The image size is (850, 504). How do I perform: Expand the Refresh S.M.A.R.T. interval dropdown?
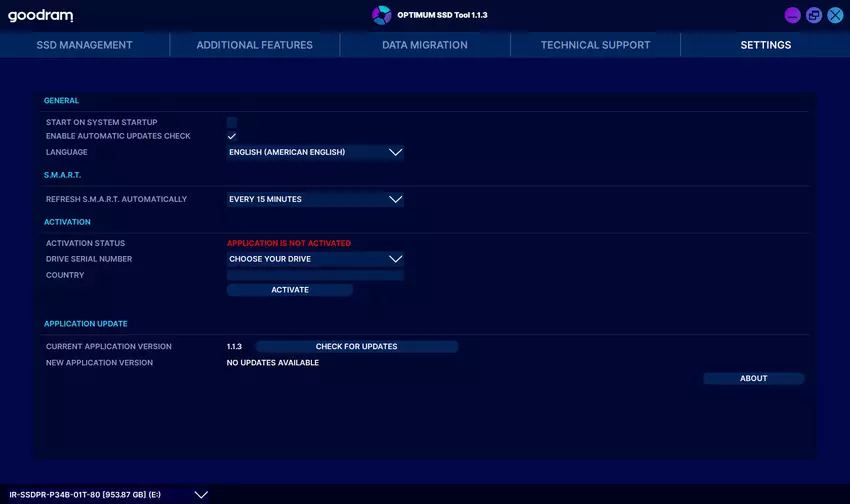click(315, 199)
